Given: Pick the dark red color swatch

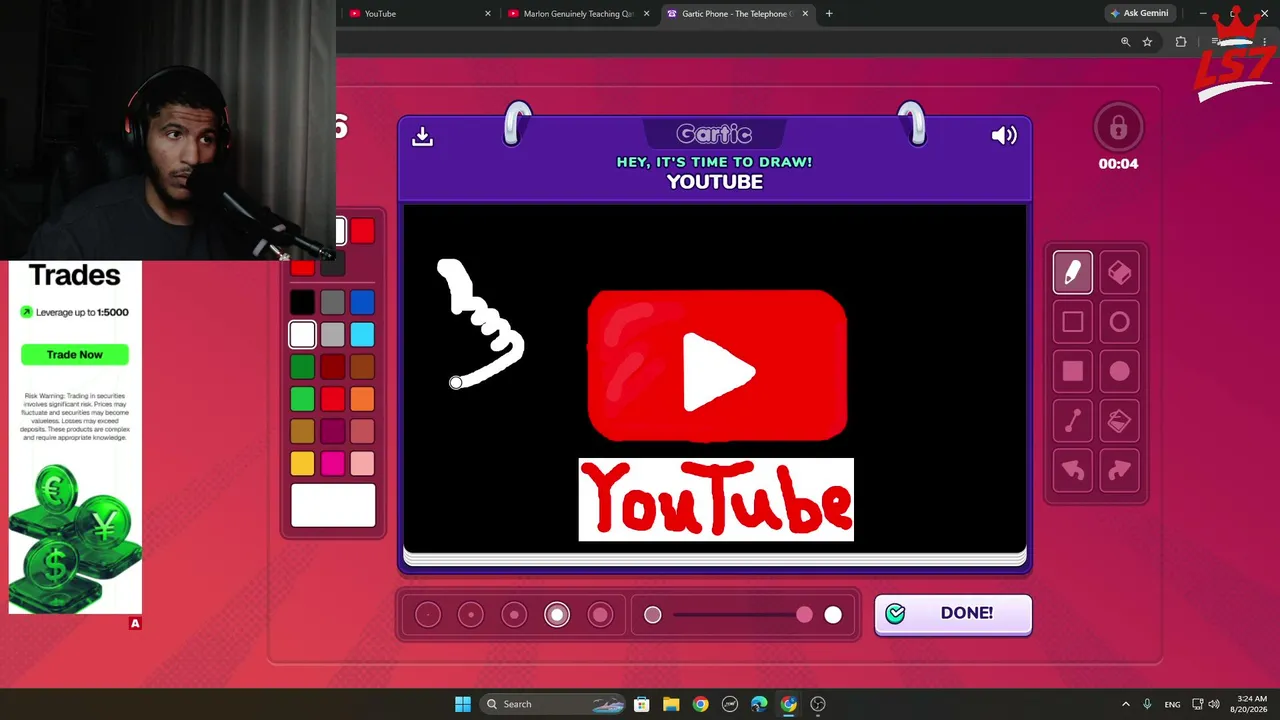Looking at the screenshot, I should (332, 367).
